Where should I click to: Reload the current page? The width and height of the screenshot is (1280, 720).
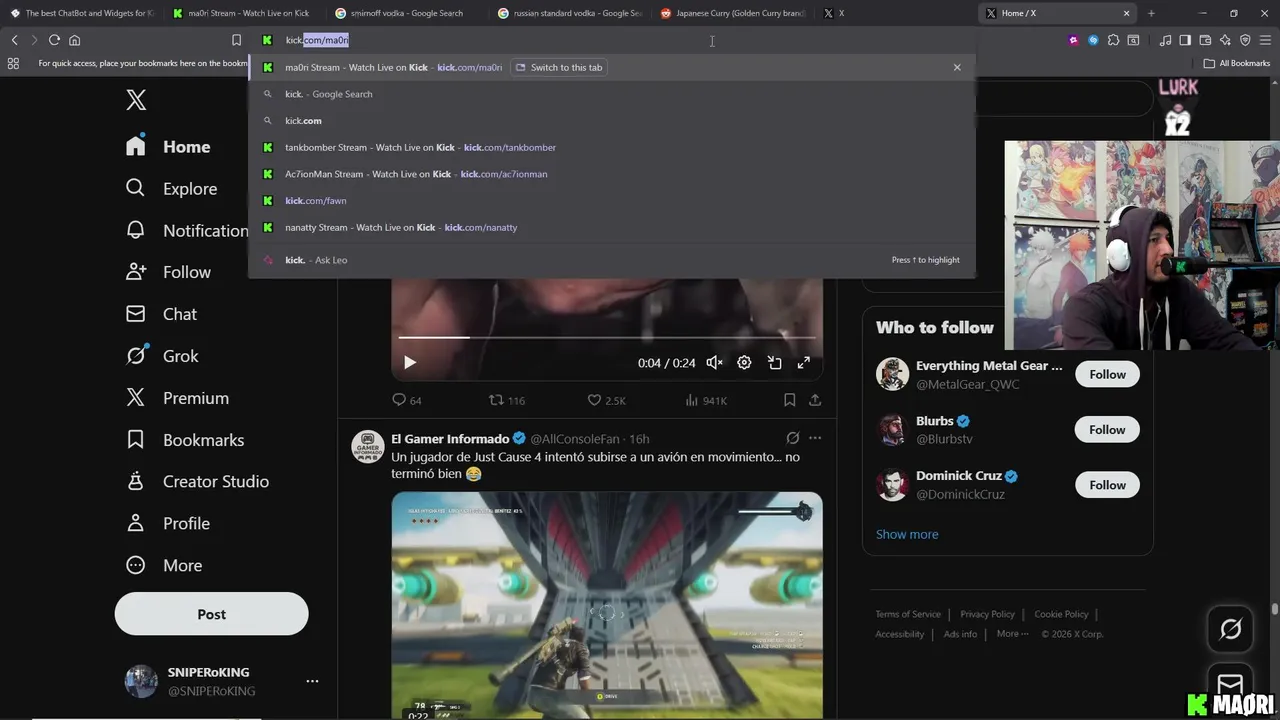click(x=54, y=40)
